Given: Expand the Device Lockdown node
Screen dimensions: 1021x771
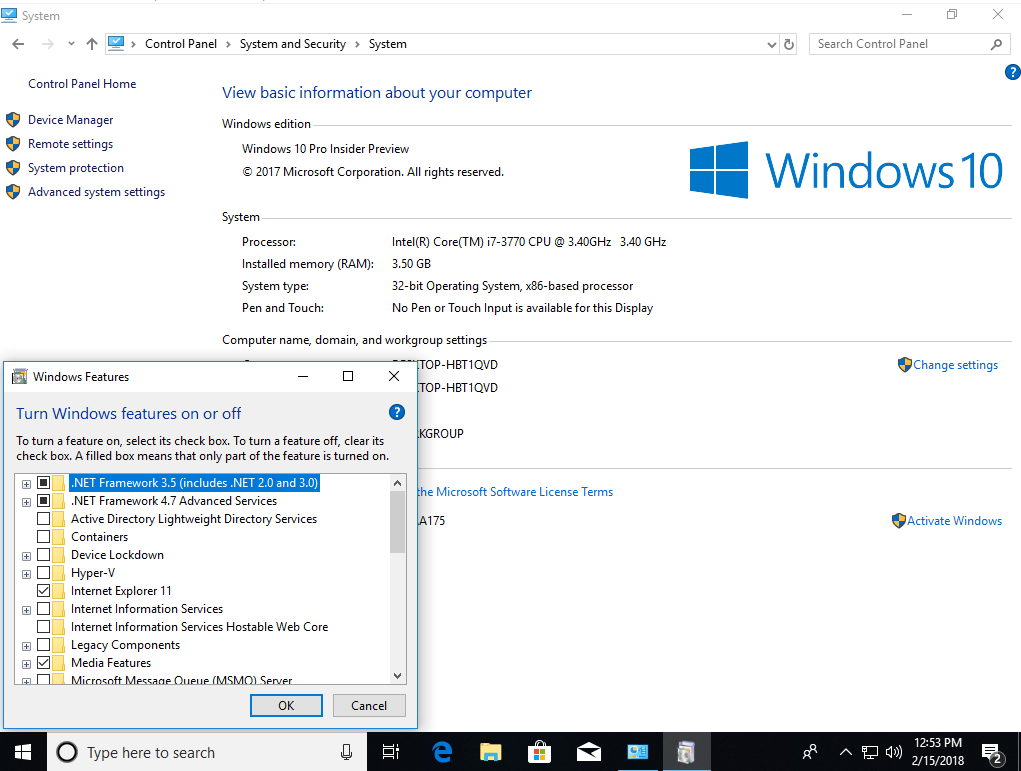Looking at the screenshot, I should coord(26,556).
